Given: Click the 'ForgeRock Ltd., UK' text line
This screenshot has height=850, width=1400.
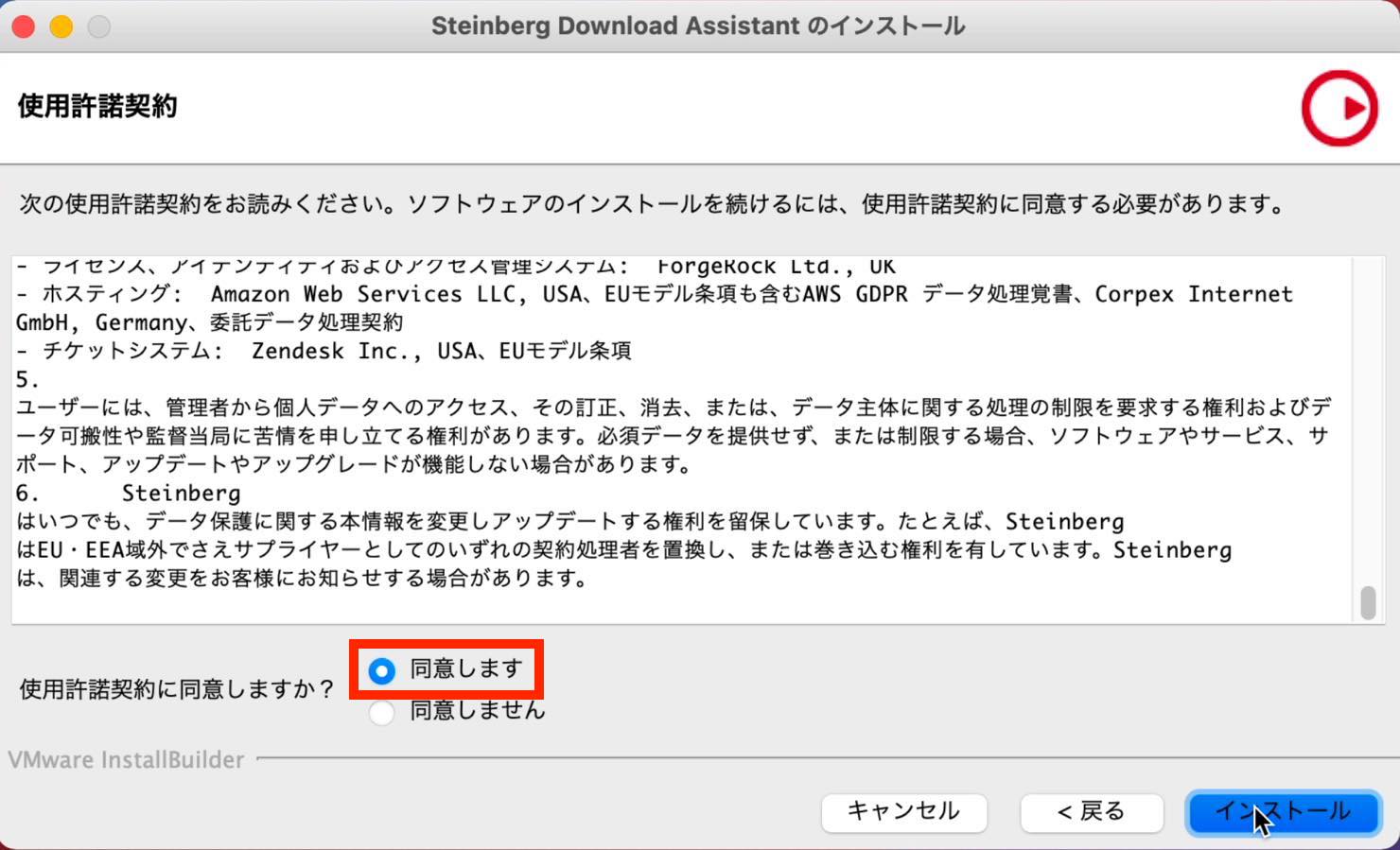Looking at the screenshot, I should [x=455, y=266].
